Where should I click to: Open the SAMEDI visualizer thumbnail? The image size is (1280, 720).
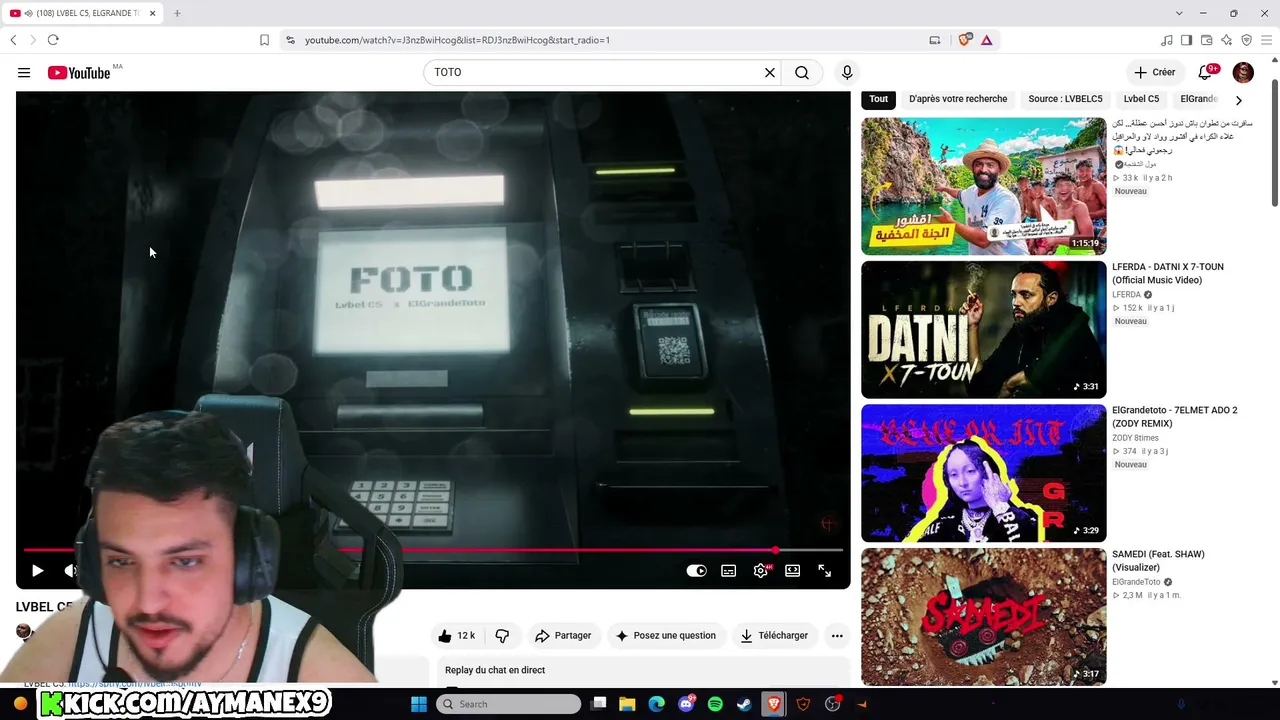(x=984, y=616)
